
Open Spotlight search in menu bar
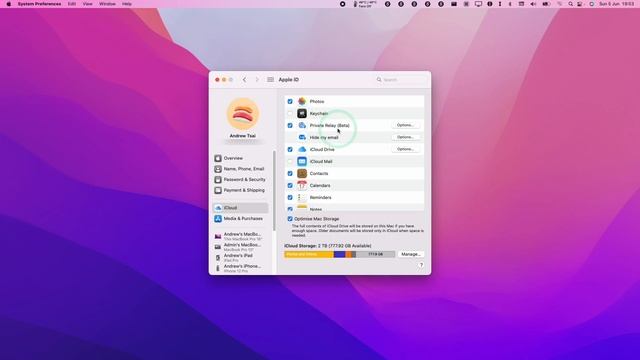click(x=570, y=4)
